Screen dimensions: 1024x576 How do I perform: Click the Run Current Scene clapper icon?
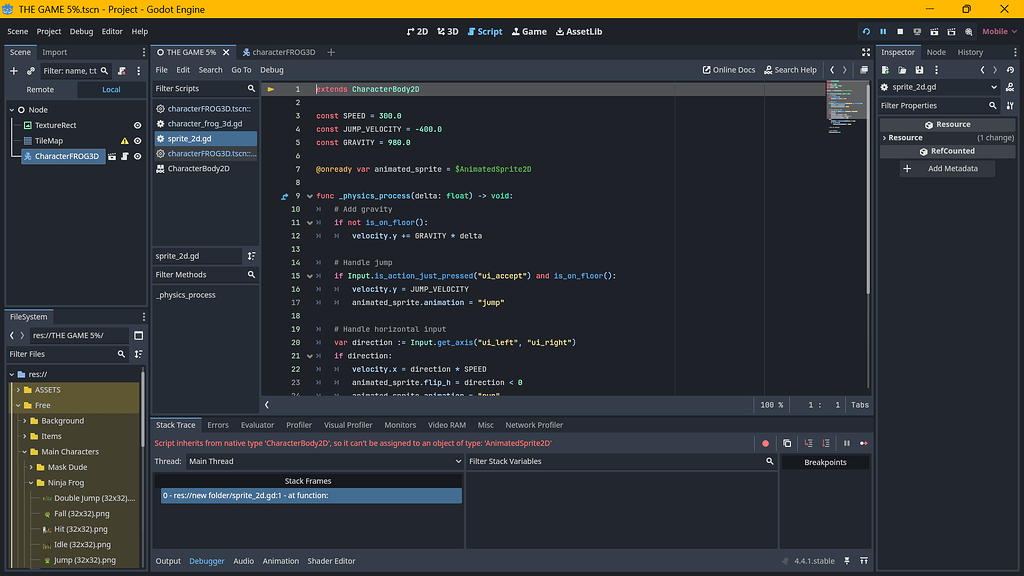(934, 31)
